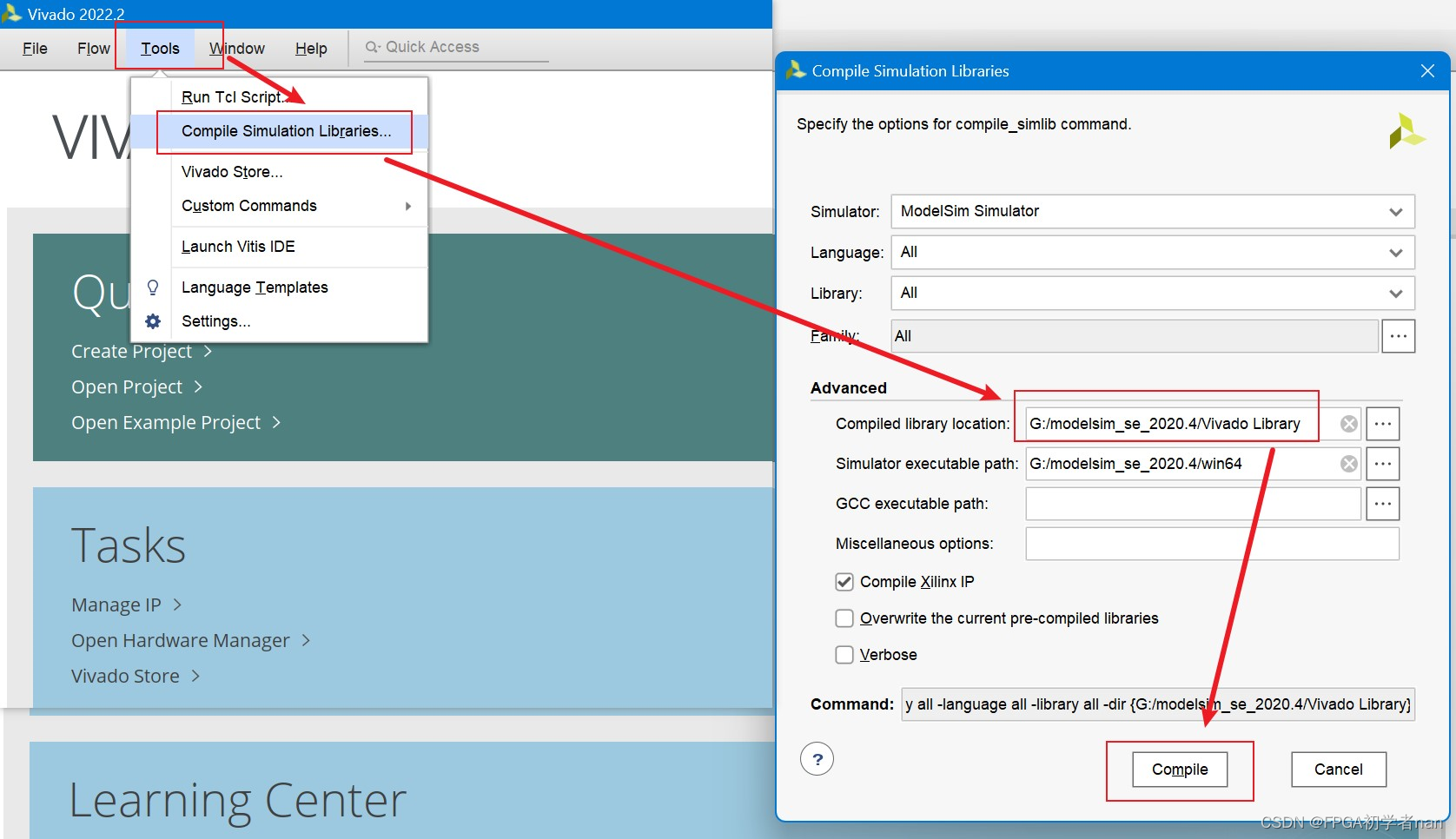Click the chevron next to Create Project
The width and height of the screenshot is (1456, 839).
pyautogui.click(x=208, y=351)
